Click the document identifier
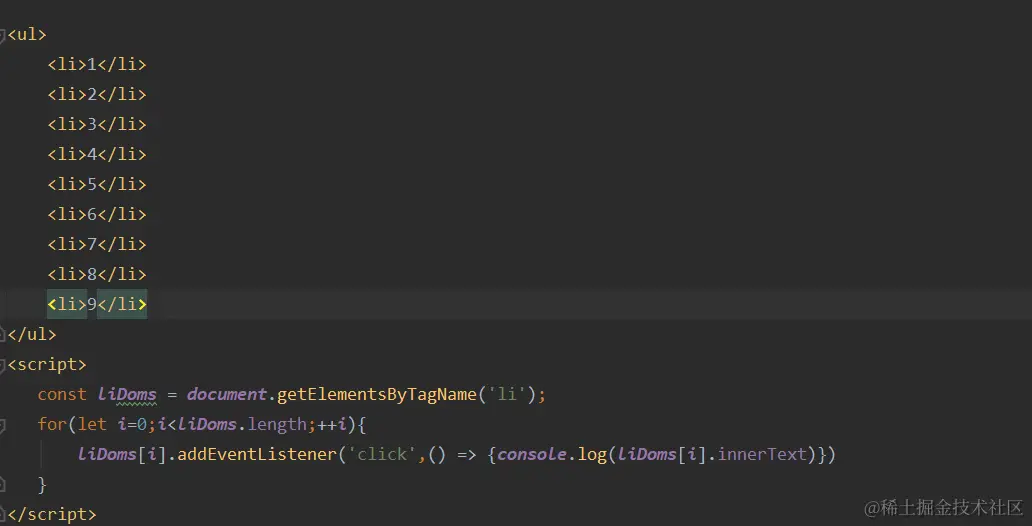The image size is (1032, 526). click(226, 394)
